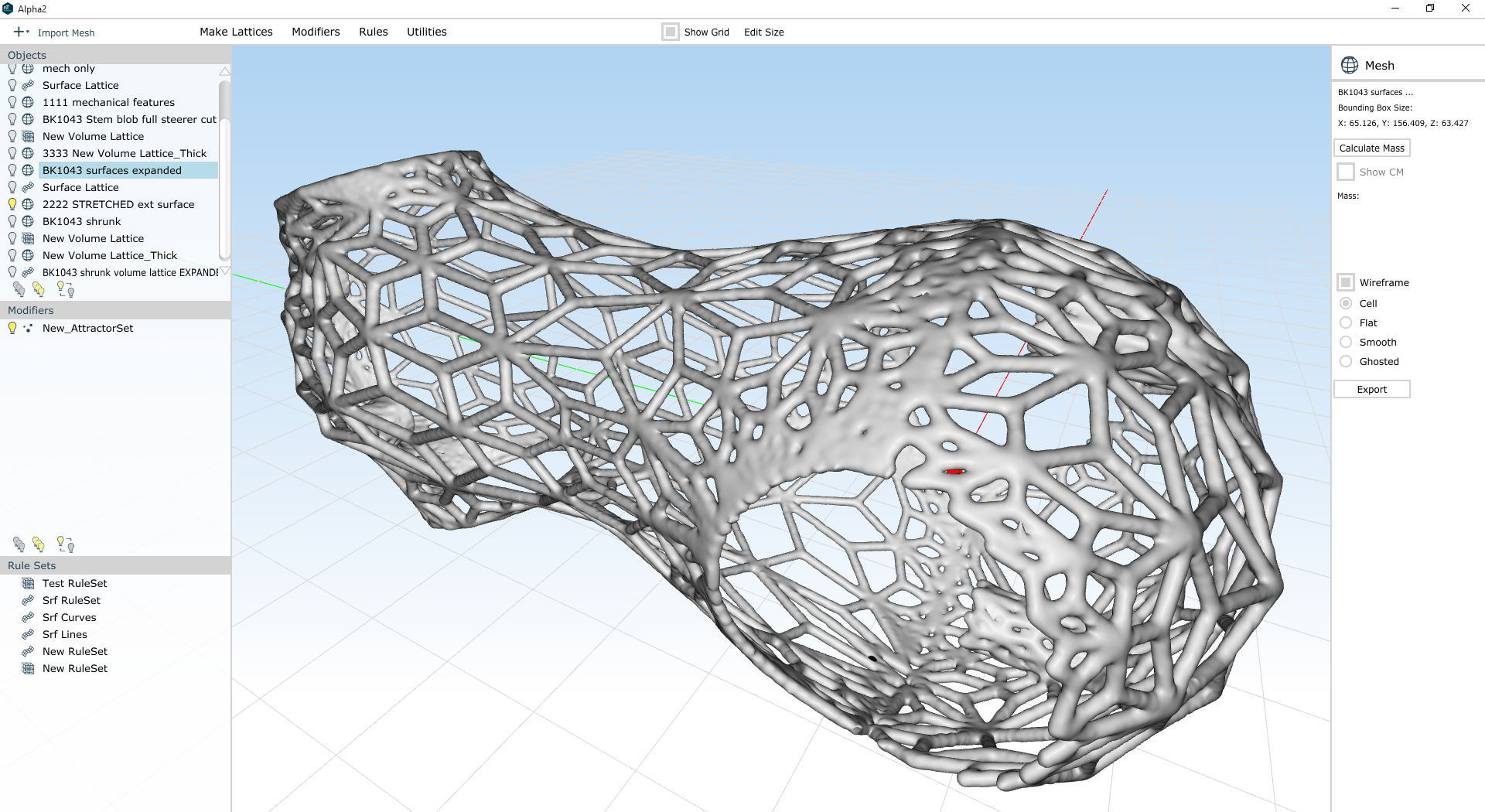Toggle the Wireframe checkbox
This screenshot has width=1485, height=812.
tap(1346, 282)
